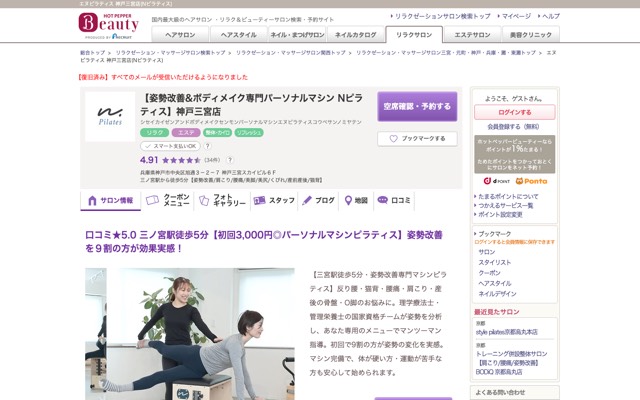Open style pilates京都烏丸本店 recent salon
The image size is (640, 400).
click(507, 332)
